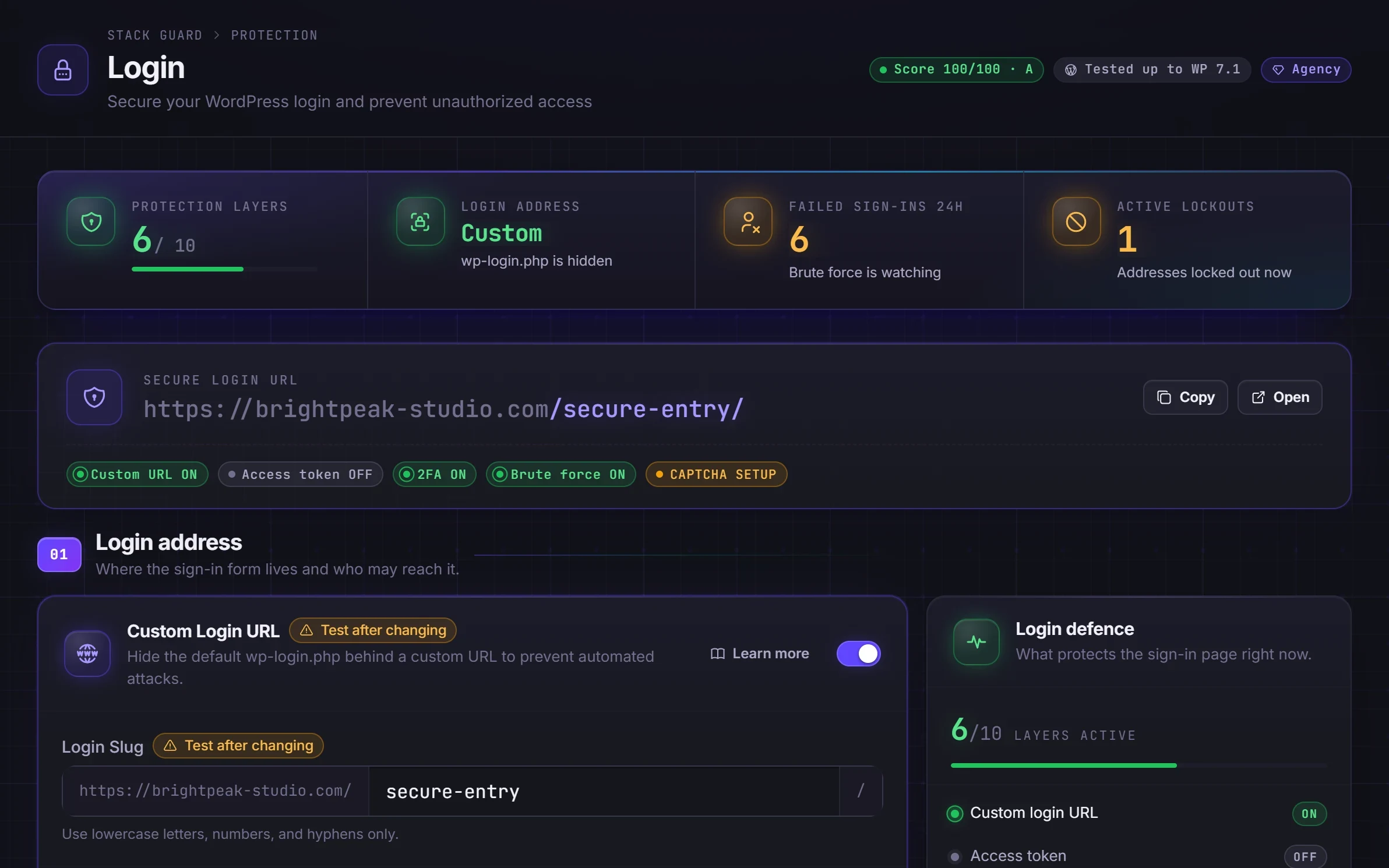Click the WordPress icon in Tested badge
Viewport: 1389px width, 868px height.
1071,70
